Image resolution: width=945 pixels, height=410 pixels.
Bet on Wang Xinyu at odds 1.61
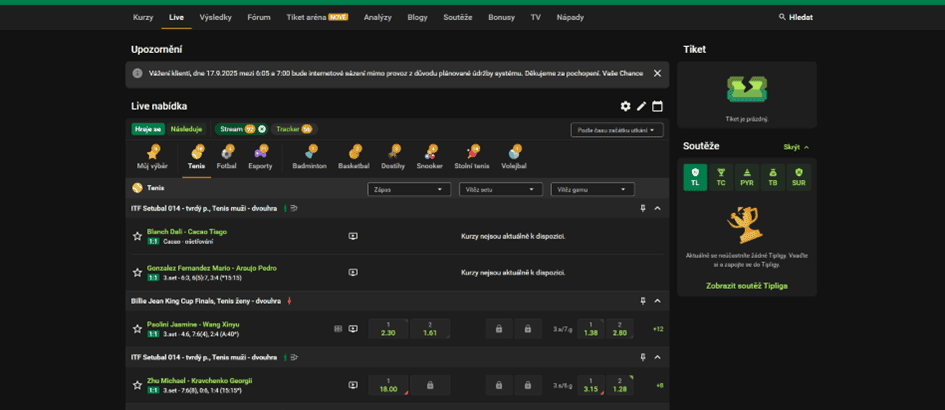point(430,329)
